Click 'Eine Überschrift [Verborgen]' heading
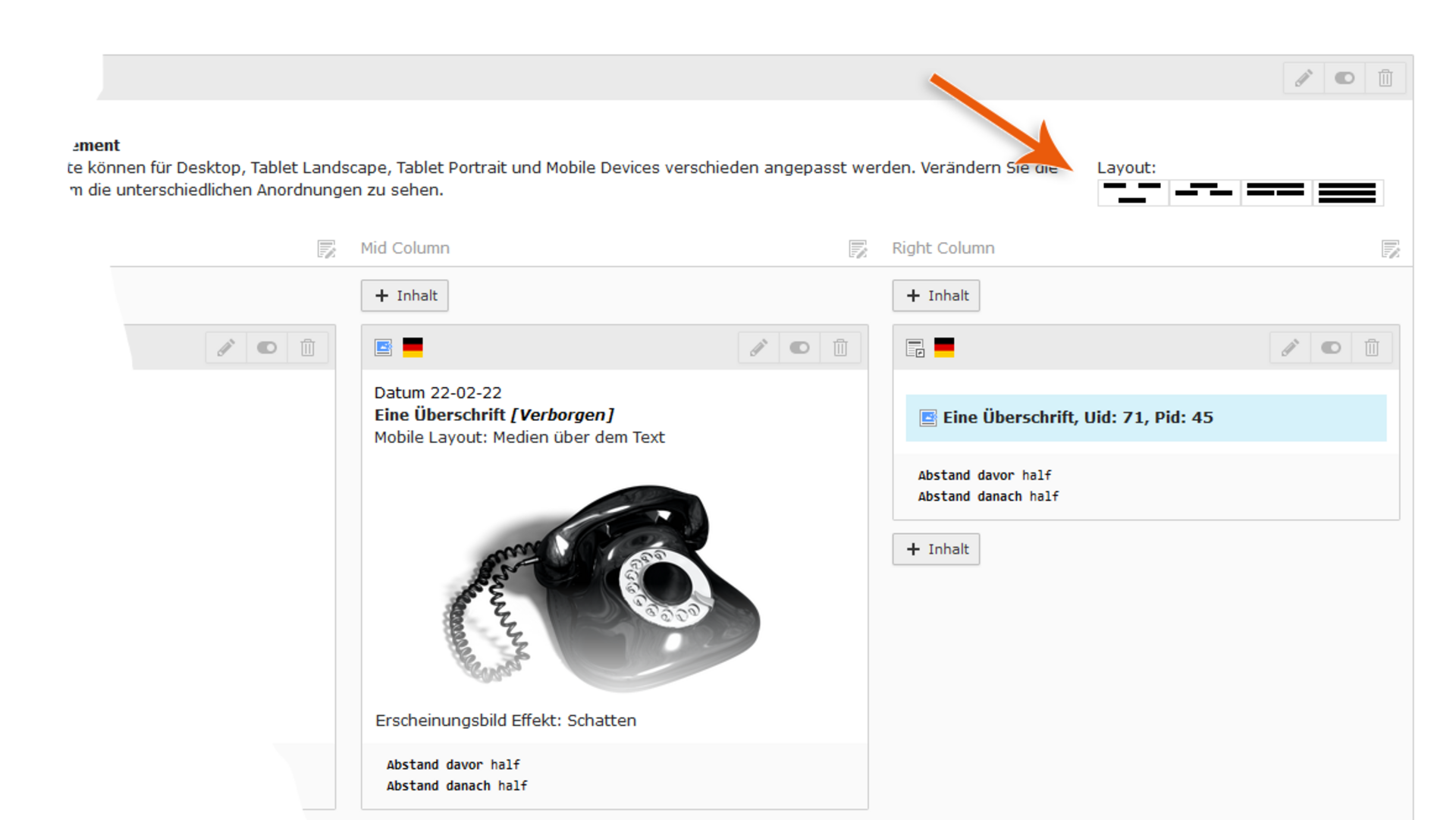The width and height of the screenshot is (1456, 820). tap(494, 415)
